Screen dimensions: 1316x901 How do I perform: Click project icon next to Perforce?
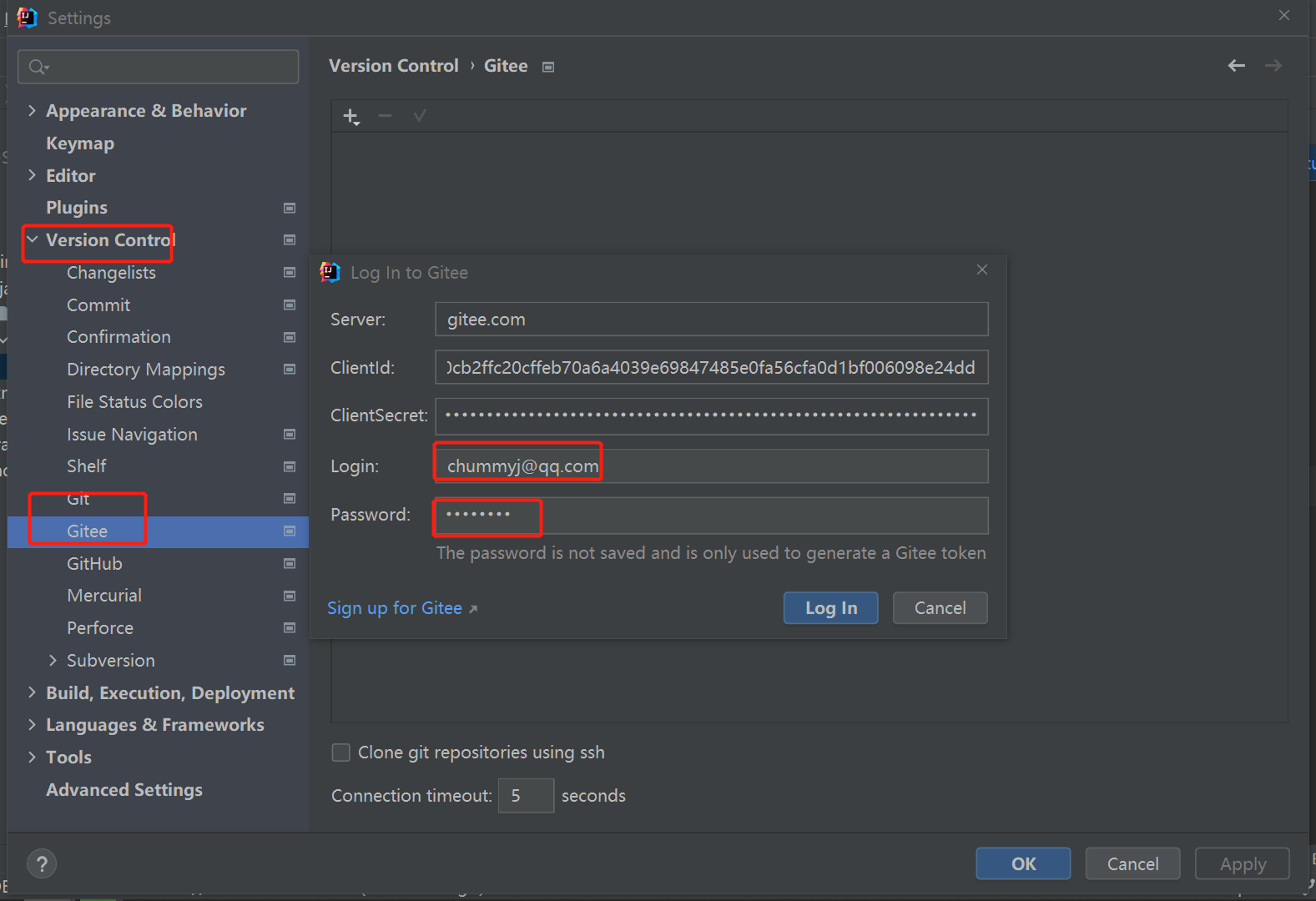pyautogui.click(x=290, y=628)
